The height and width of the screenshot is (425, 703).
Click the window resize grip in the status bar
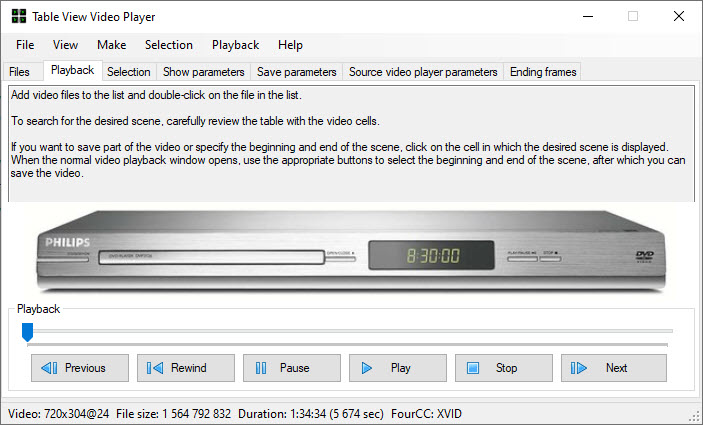tap(695, 417)
